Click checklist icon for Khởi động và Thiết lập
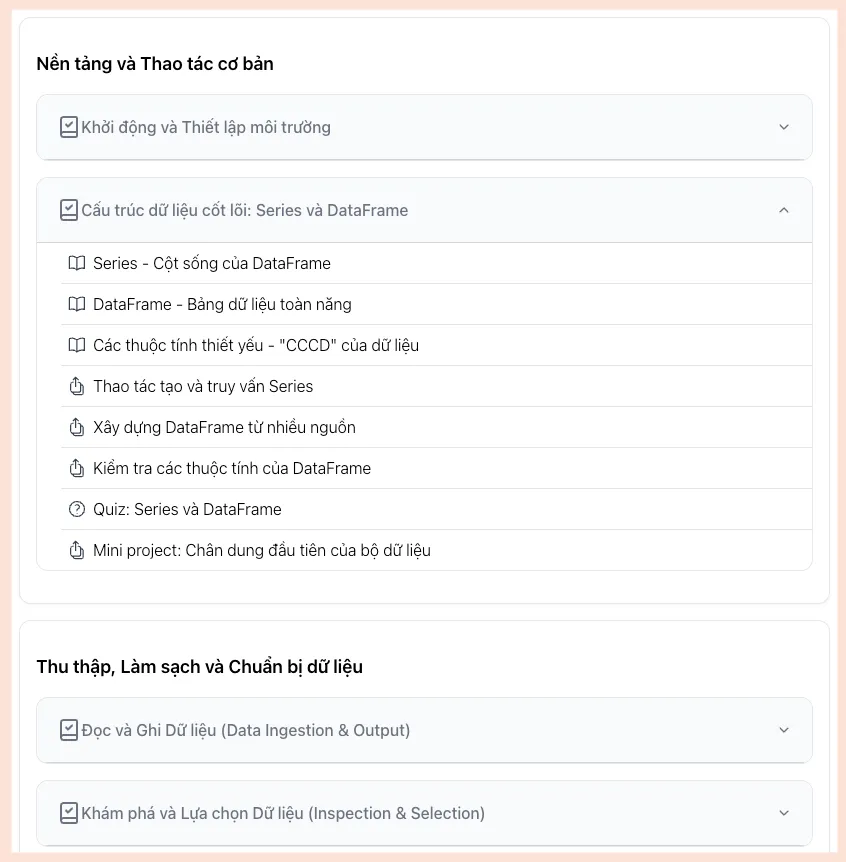 tap(69, 127)
